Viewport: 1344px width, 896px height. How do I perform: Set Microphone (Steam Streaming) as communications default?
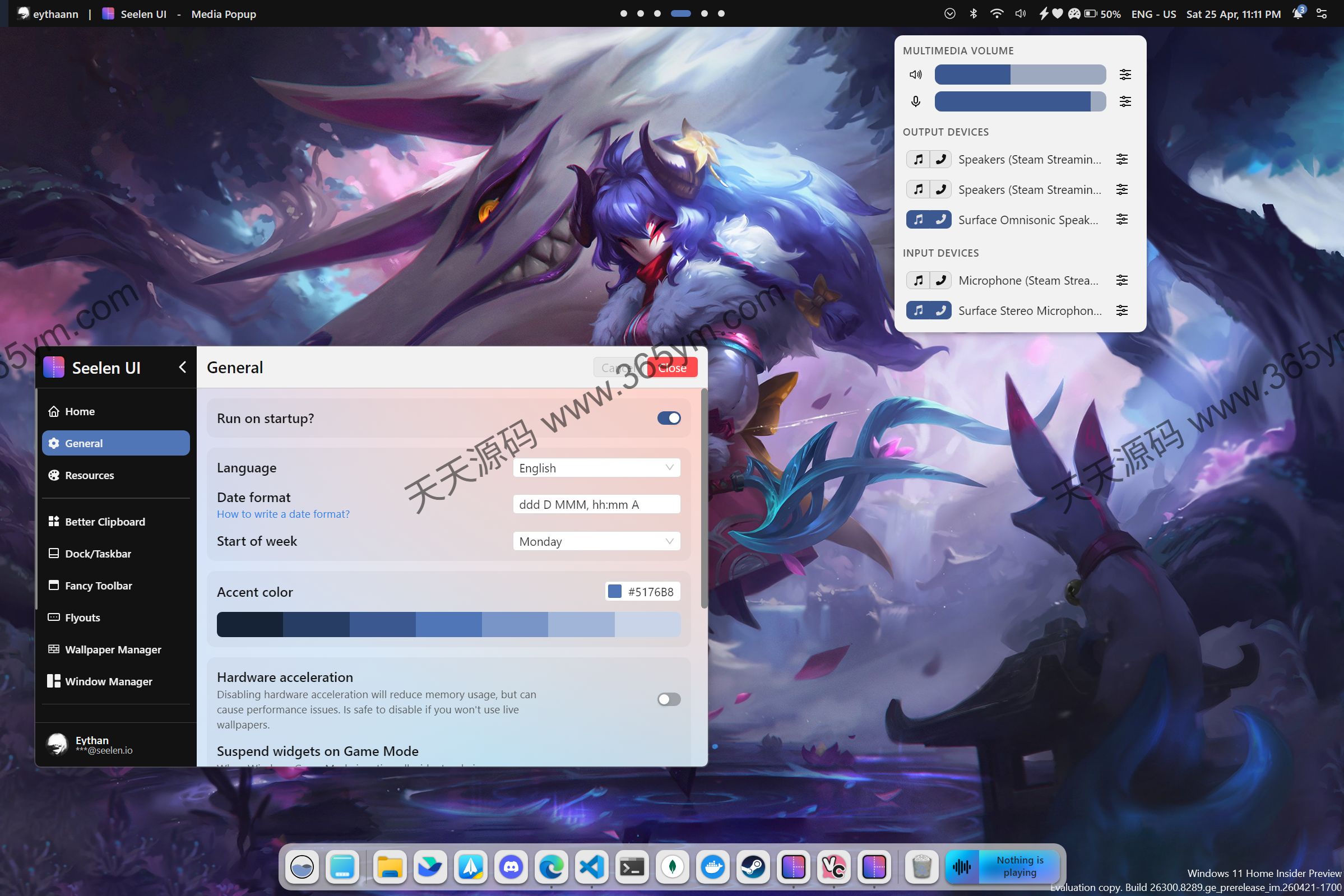click(x=940, y=280)
